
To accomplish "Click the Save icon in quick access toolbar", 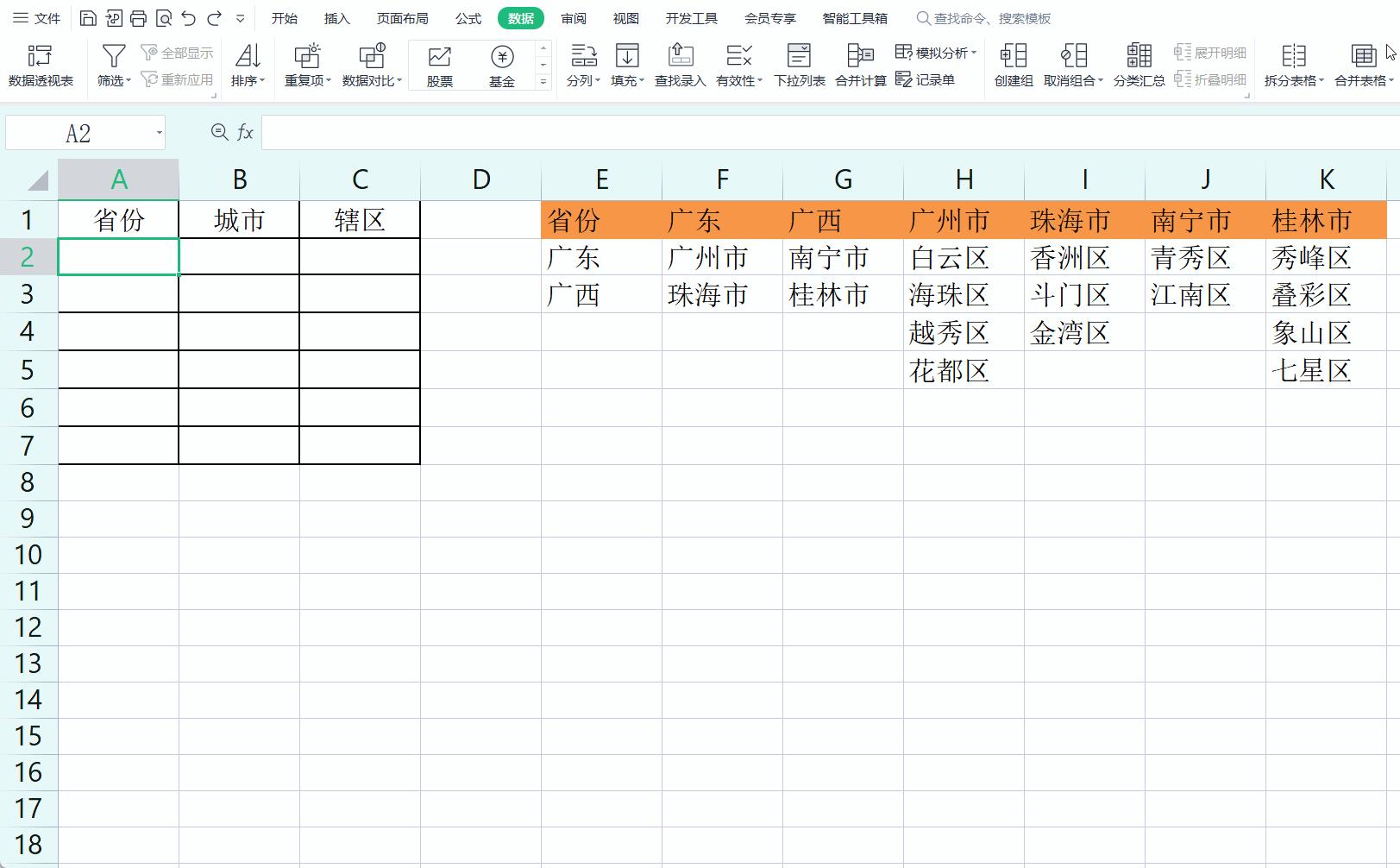I will (88, 18).
